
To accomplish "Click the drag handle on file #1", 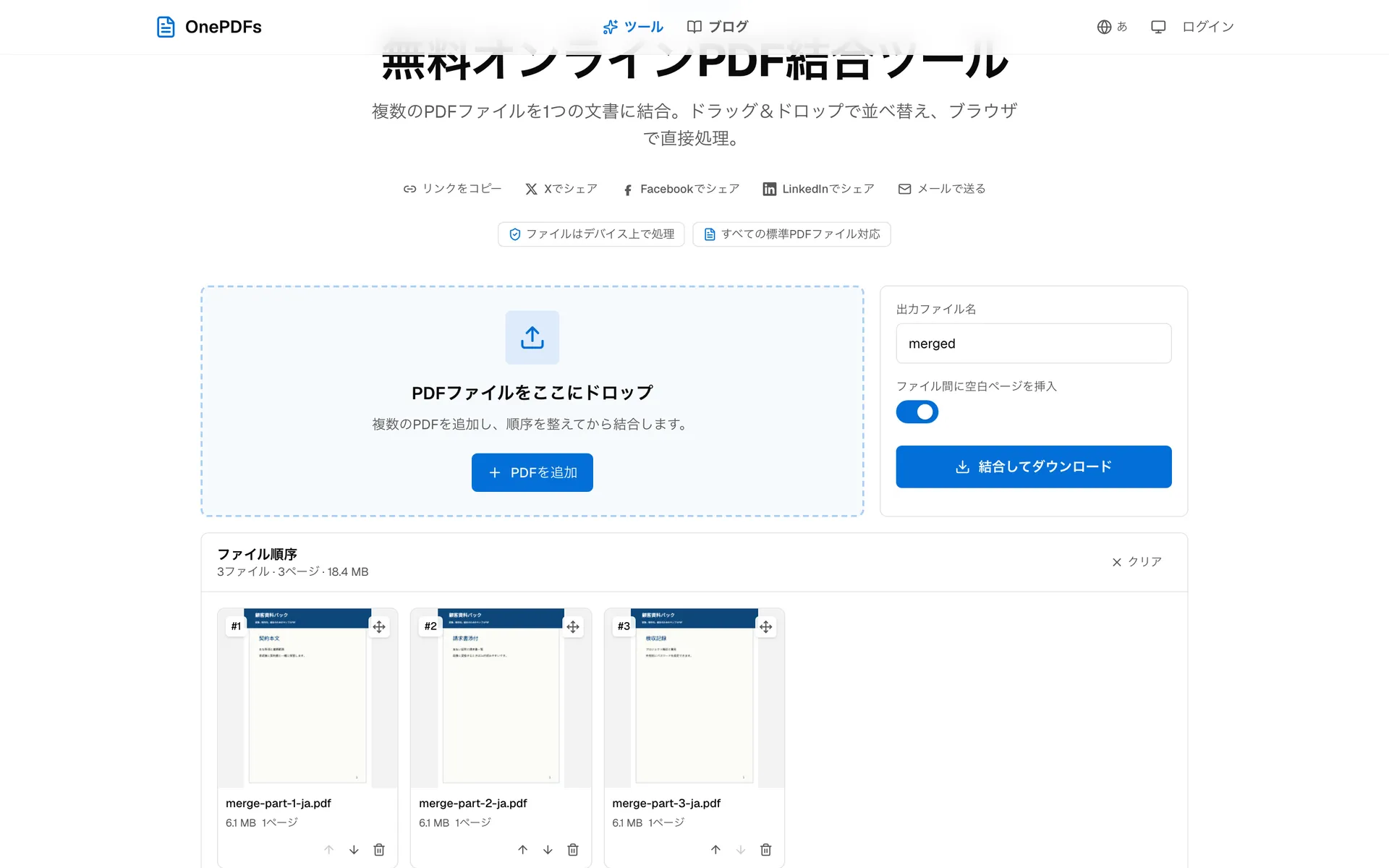I will pyautogui.click(x=379, y=626).
